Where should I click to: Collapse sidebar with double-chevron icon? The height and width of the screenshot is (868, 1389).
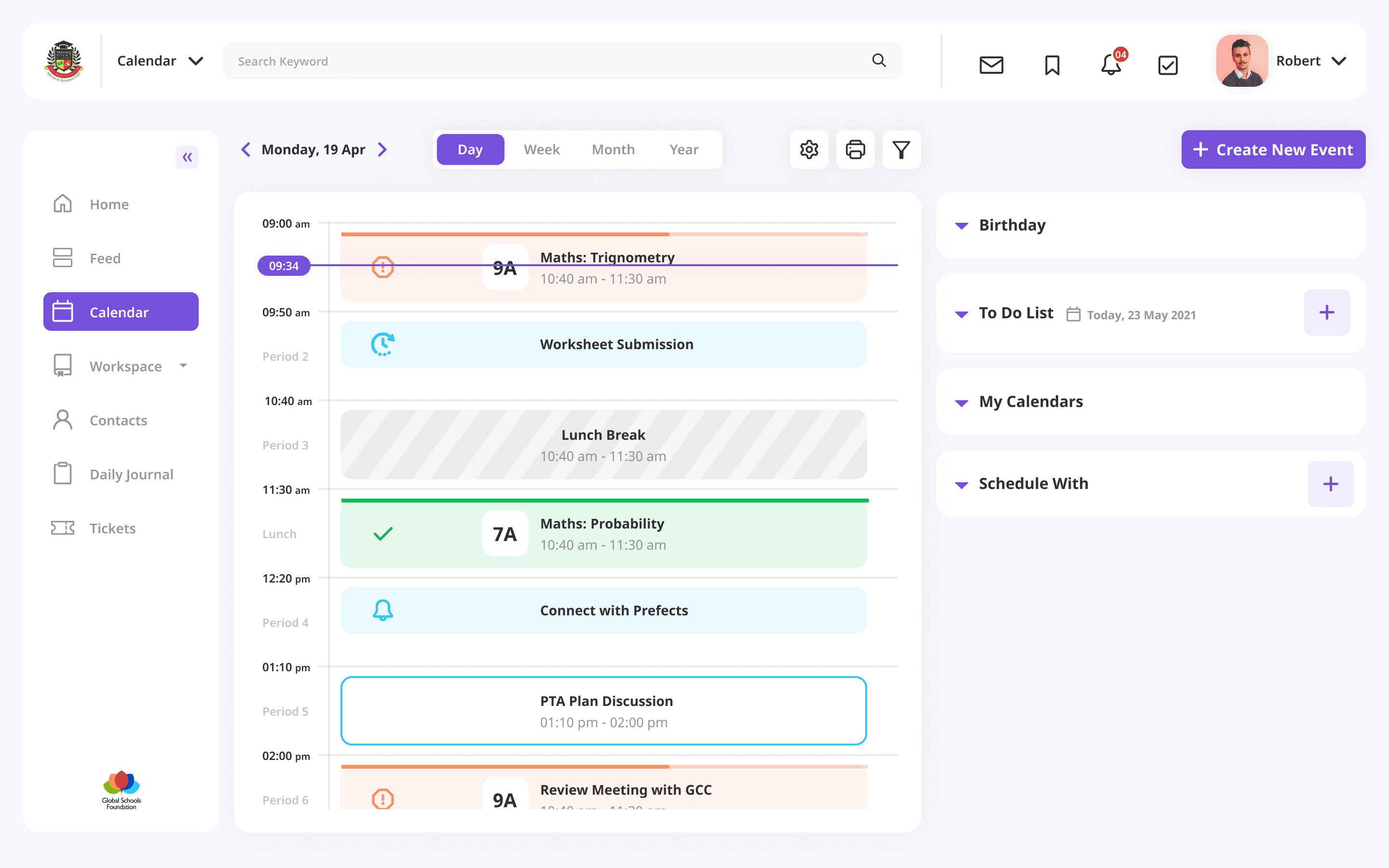tap(187, 157)
